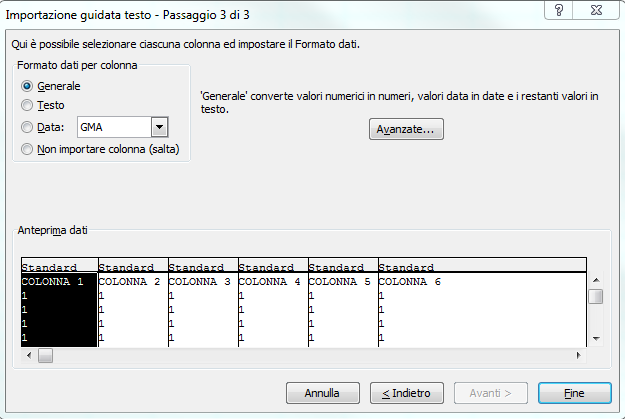The width and height of the screenshot is (625, 419).
Task: Close the text import wizard dialog
Action: [x=596, y=10]
